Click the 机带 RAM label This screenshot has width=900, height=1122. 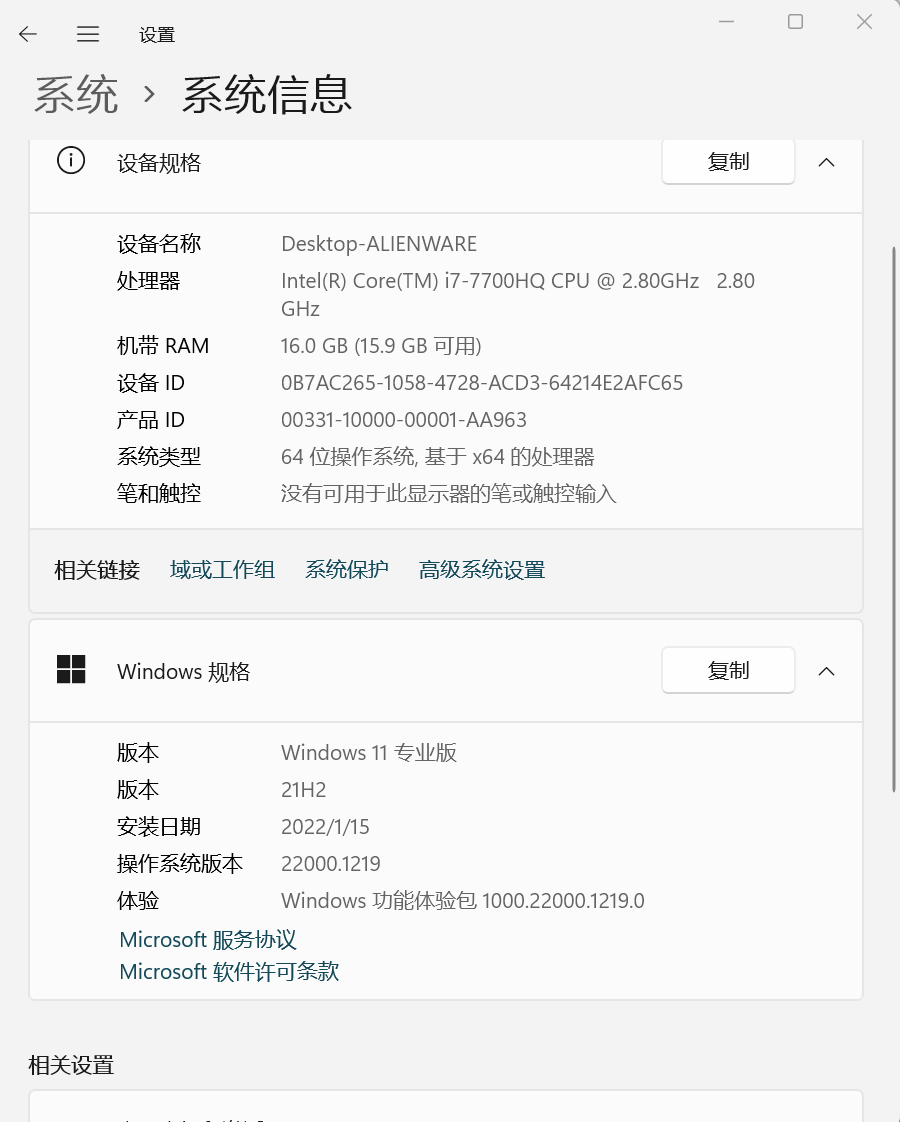click(x=163, y=346)
